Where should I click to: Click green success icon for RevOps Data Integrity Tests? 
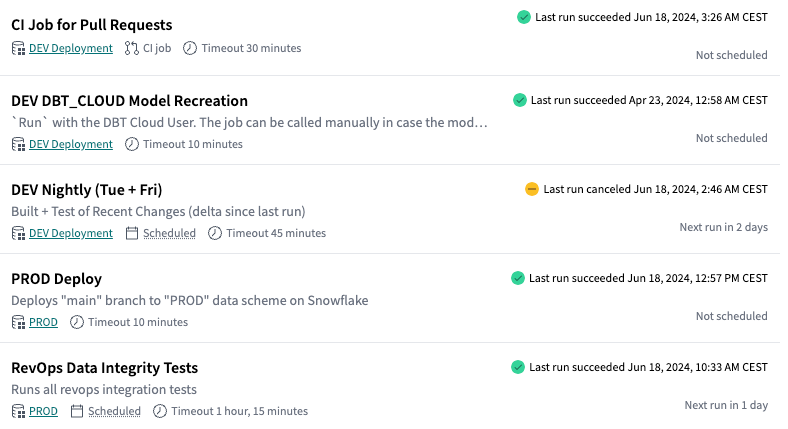pos(517,367)
